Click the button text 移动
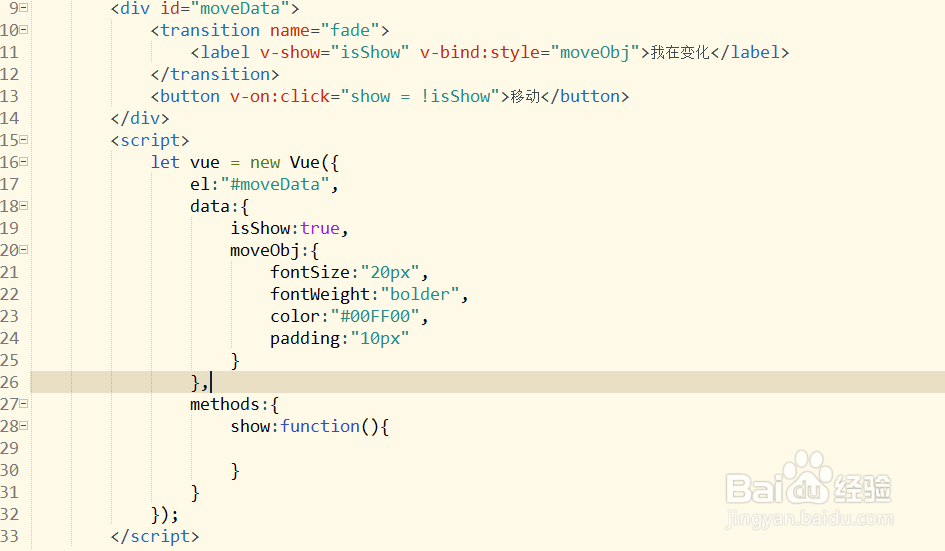Viewport: 945px width, 551px height. pyautogui.click(x=525, y=96)
